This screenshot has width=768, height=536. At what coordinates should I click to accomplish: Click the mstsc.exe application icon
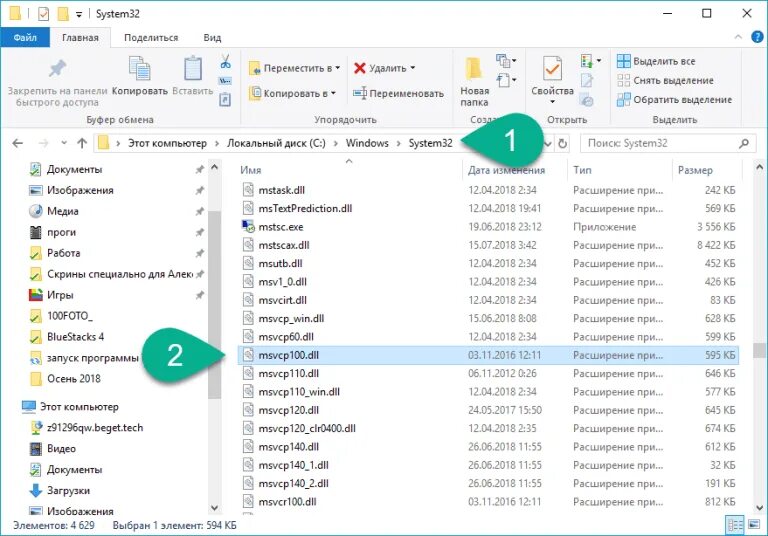point(248,227)
